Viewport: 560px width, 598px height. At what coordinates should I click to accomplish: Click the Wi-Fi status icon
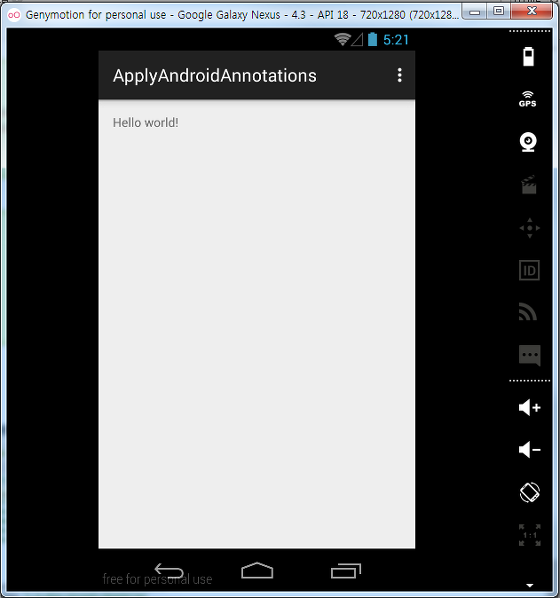342,39
